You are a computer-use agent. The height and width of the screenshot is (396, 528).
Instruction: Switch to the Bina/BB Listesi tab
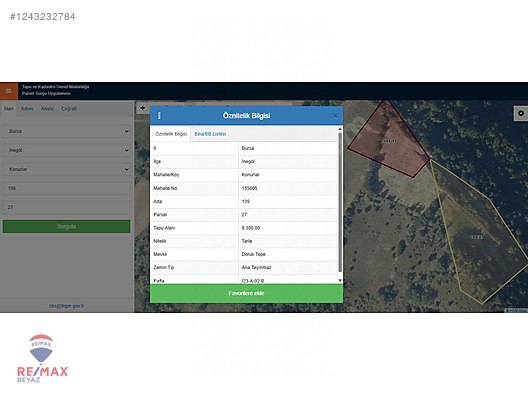click(210, 134)
